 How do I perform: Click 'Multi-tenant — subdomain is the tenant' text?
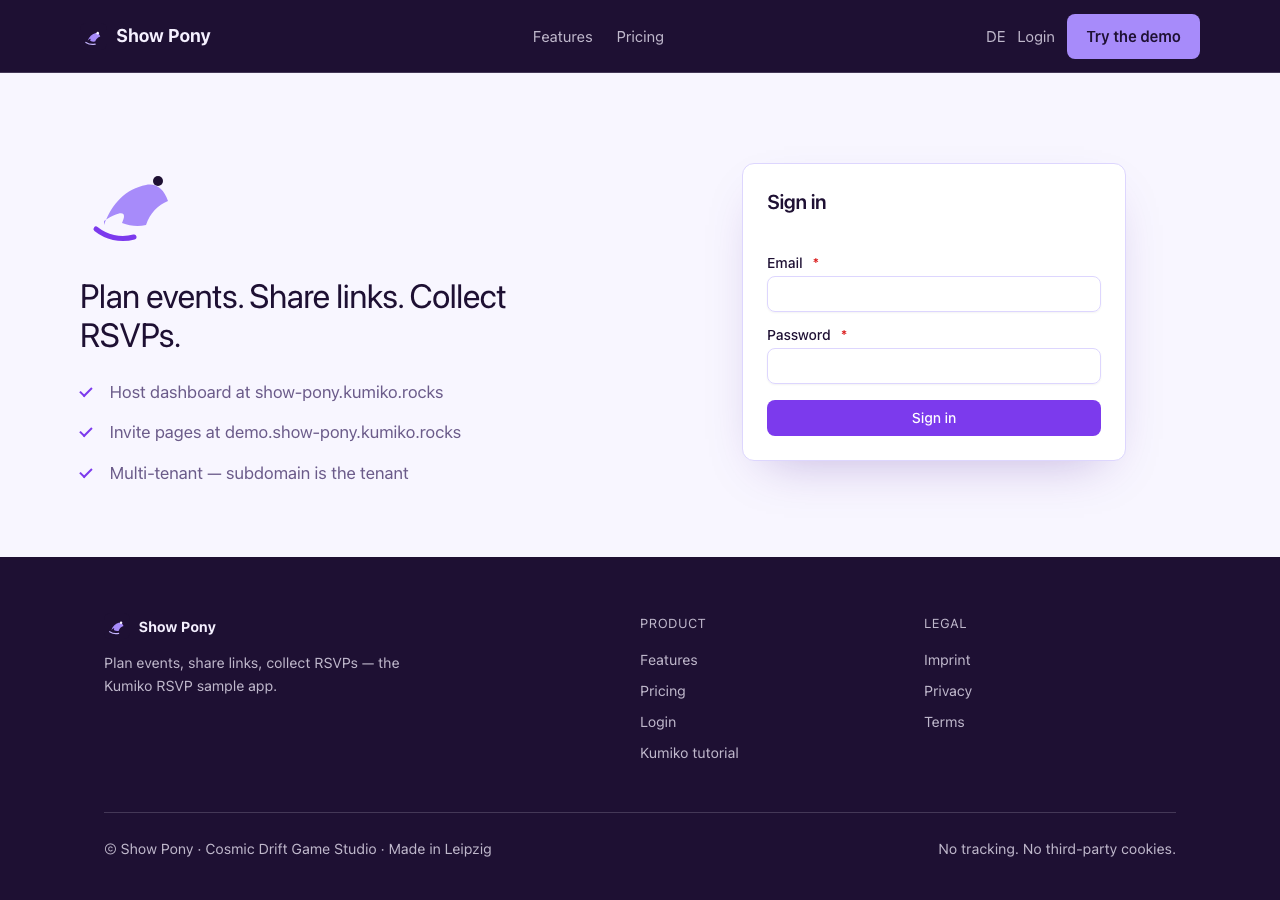(x=259, y=473)
